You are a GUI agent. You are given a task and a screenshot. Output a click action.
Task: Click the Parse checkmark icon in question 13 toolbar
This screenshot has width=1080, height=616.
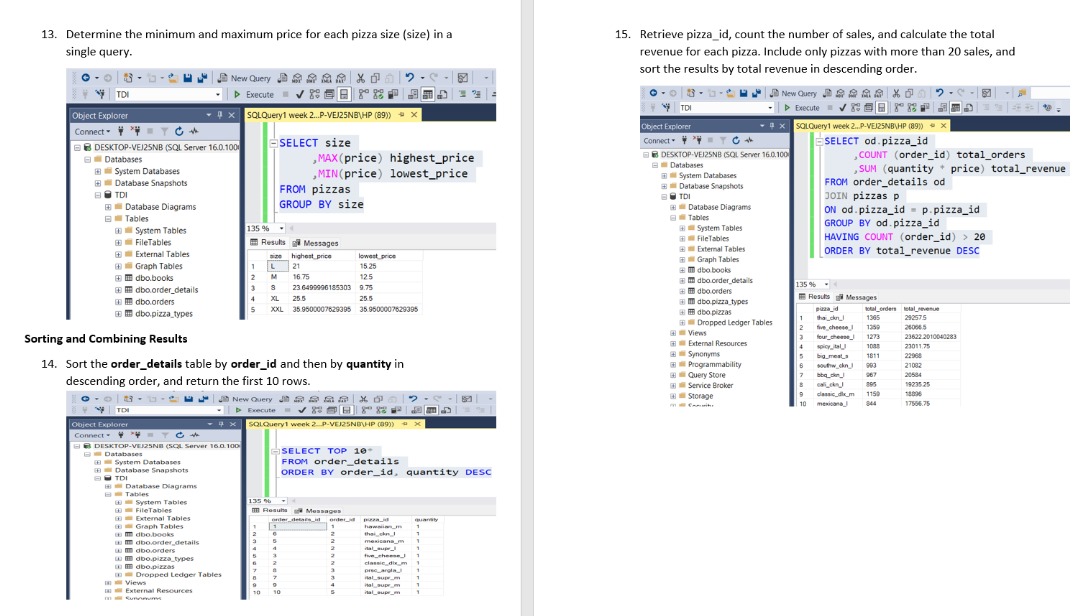(300, 94)
